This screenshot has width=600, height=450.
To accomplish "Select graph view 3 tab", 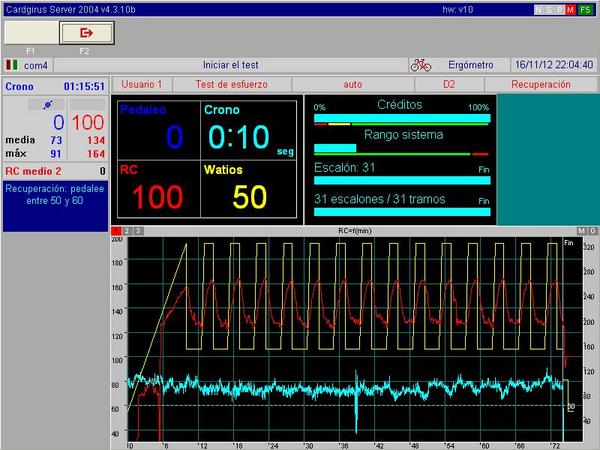I will (139, 231).
